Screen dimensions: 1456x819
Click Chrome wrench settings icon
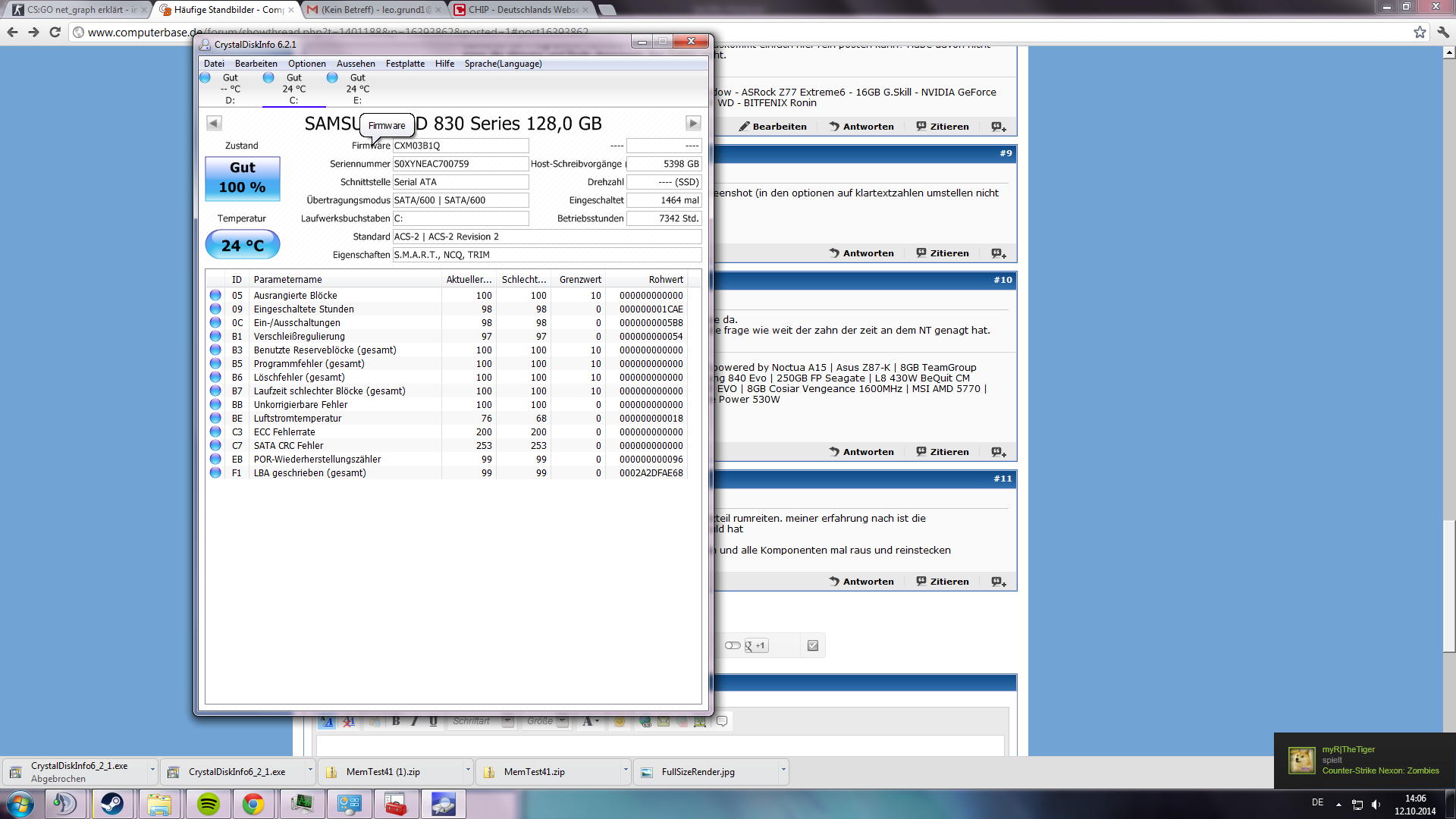[1442, 32]
